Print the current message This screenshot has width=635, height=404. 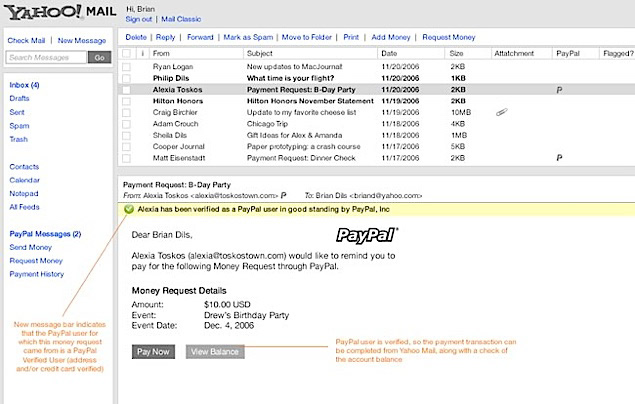tap(351, 37)
